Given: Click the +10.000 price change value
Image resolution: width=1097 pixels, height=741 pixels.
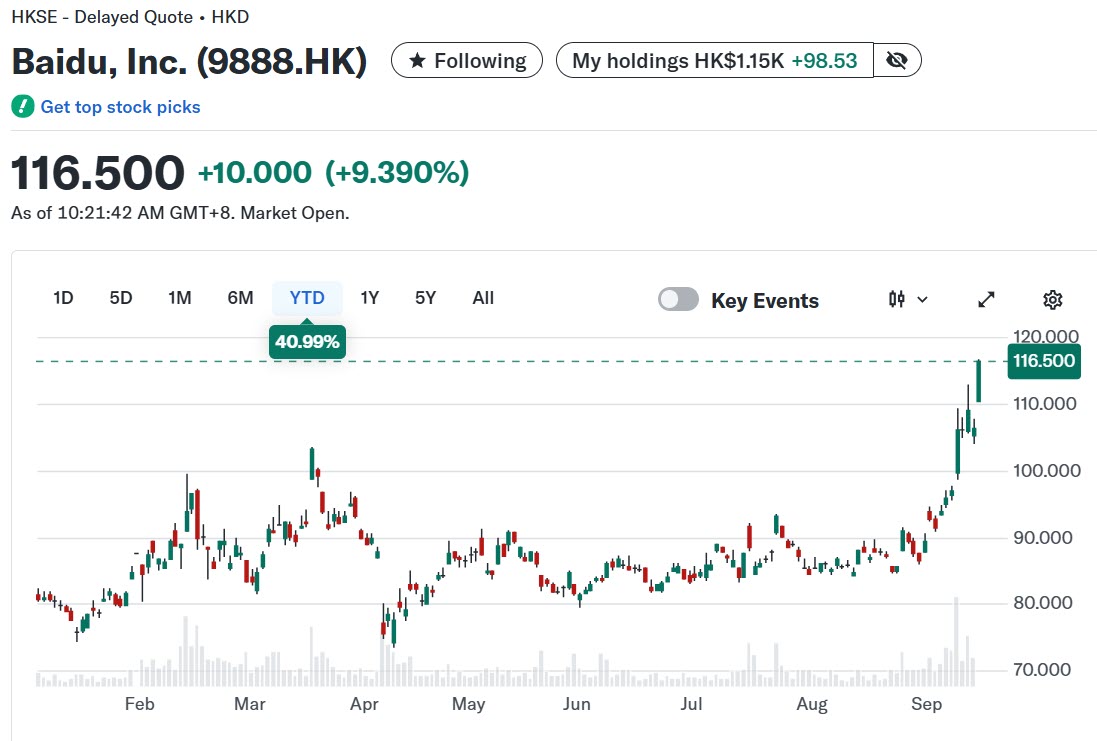Looking at the screenshot, I should point(255,173).
